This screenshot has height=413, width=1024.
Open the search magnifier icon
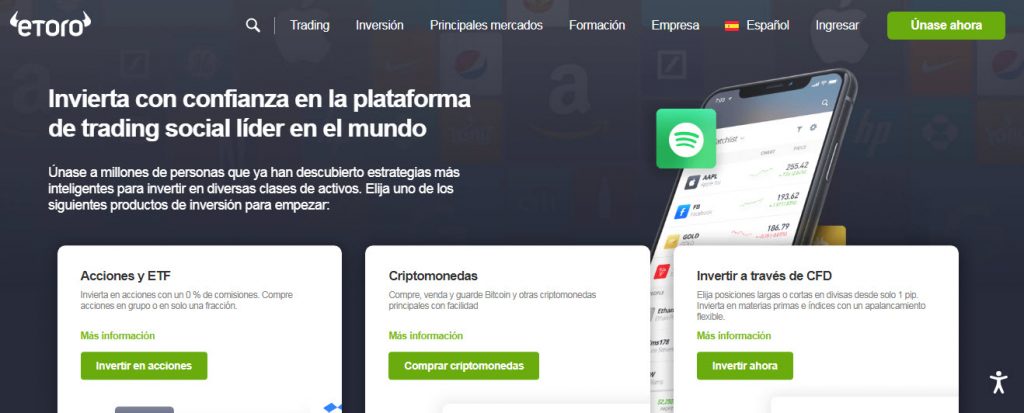coord(253,25)
